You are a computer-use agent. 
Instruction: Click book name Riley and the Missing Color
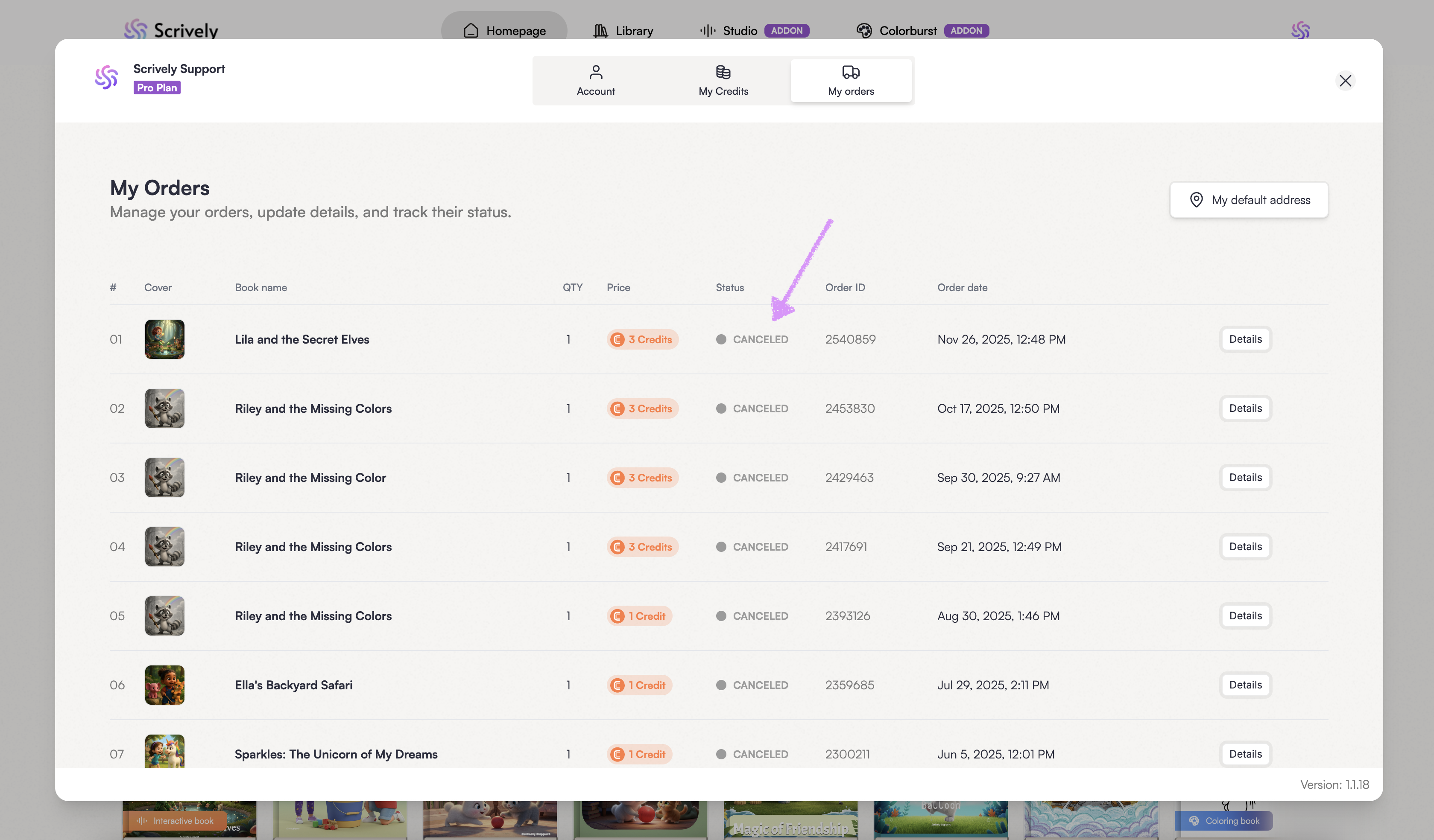pyautogui.click(x=310, y=478)
